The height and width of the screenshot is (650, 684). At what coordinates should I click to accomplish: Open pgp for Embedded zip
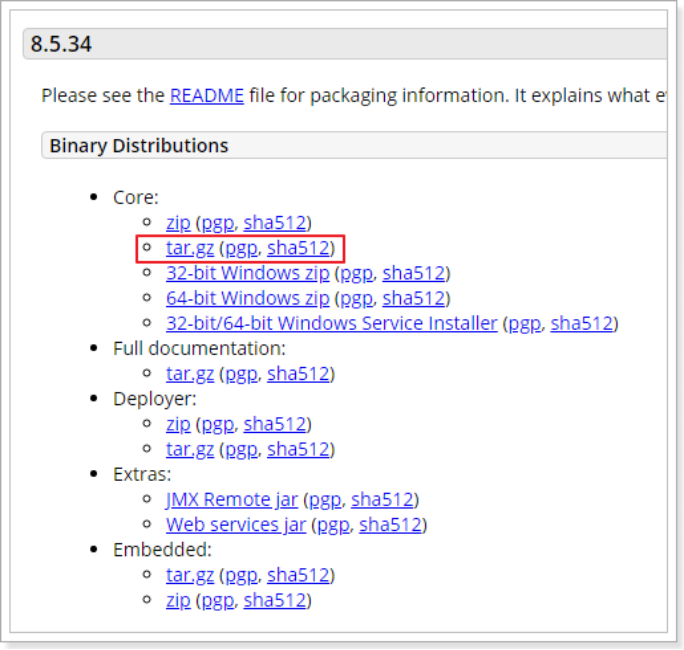tap(218, 602)
